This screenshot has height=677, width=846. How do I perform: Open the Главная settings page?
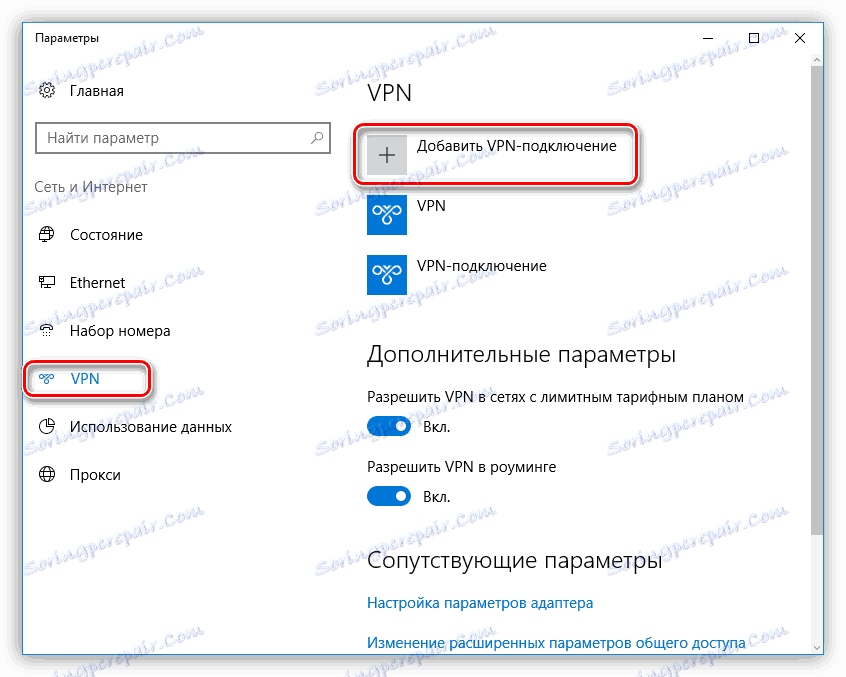(x=96, y=90)
